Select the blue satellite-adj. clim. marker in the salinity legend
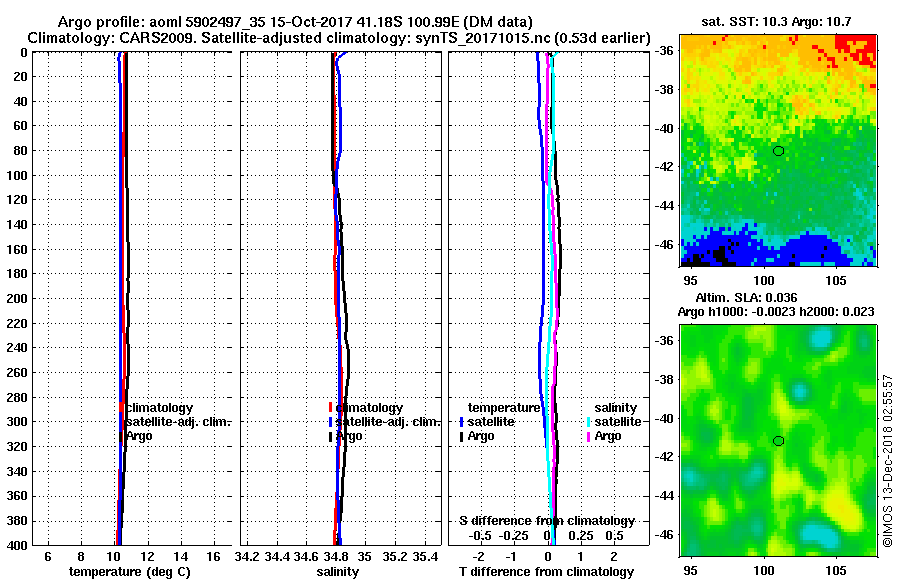The image size is (900, 580). pos(331,422)
